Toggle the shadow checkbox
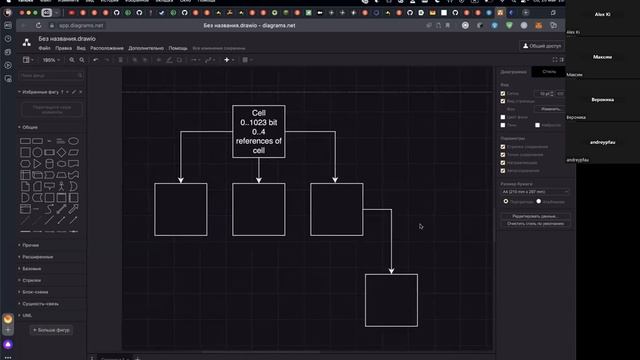Viewport: 640px width, 360px height. (503, 125)
